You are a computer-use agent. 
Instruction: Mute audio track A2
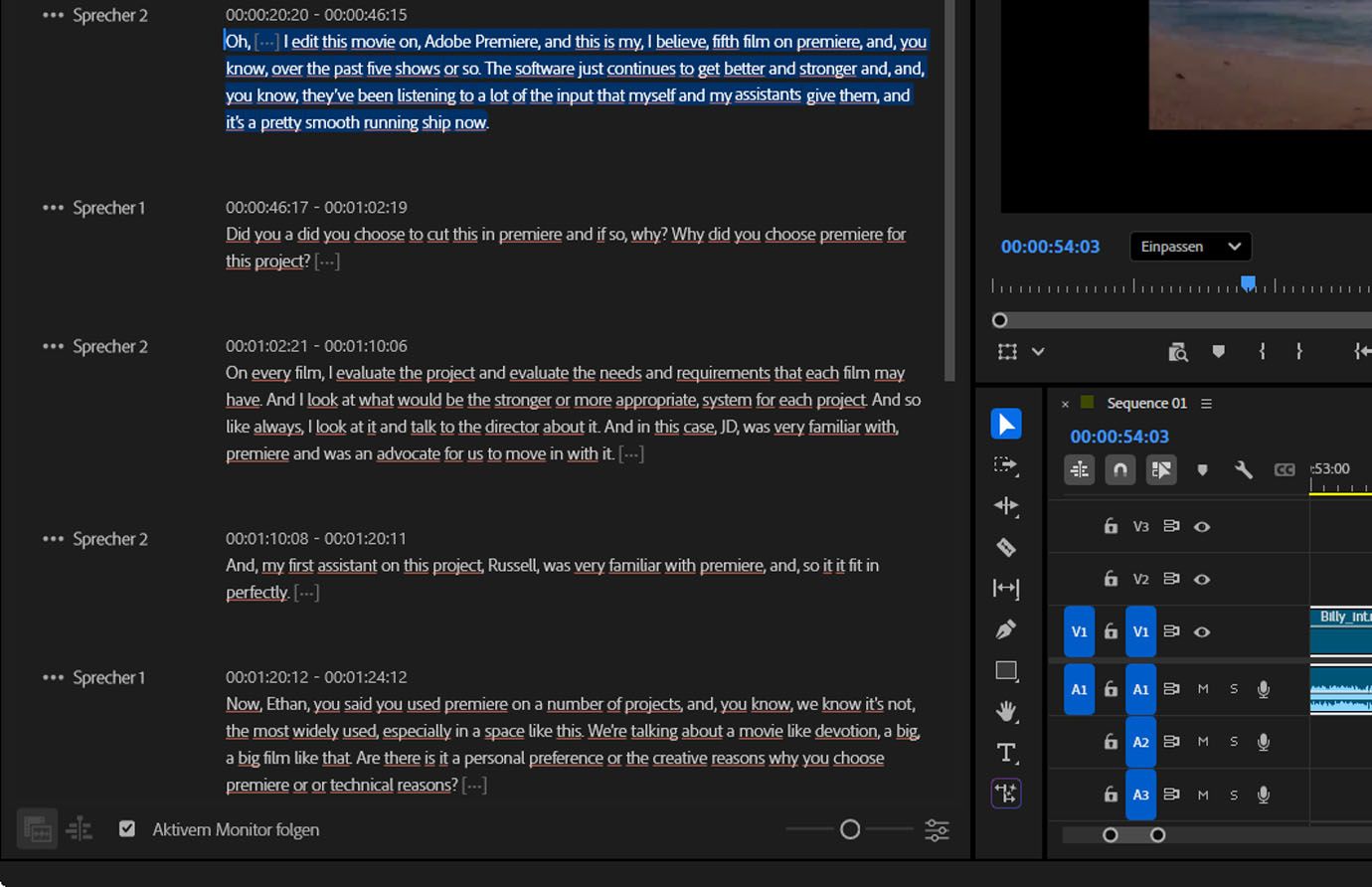click(x=1202, y=741)
